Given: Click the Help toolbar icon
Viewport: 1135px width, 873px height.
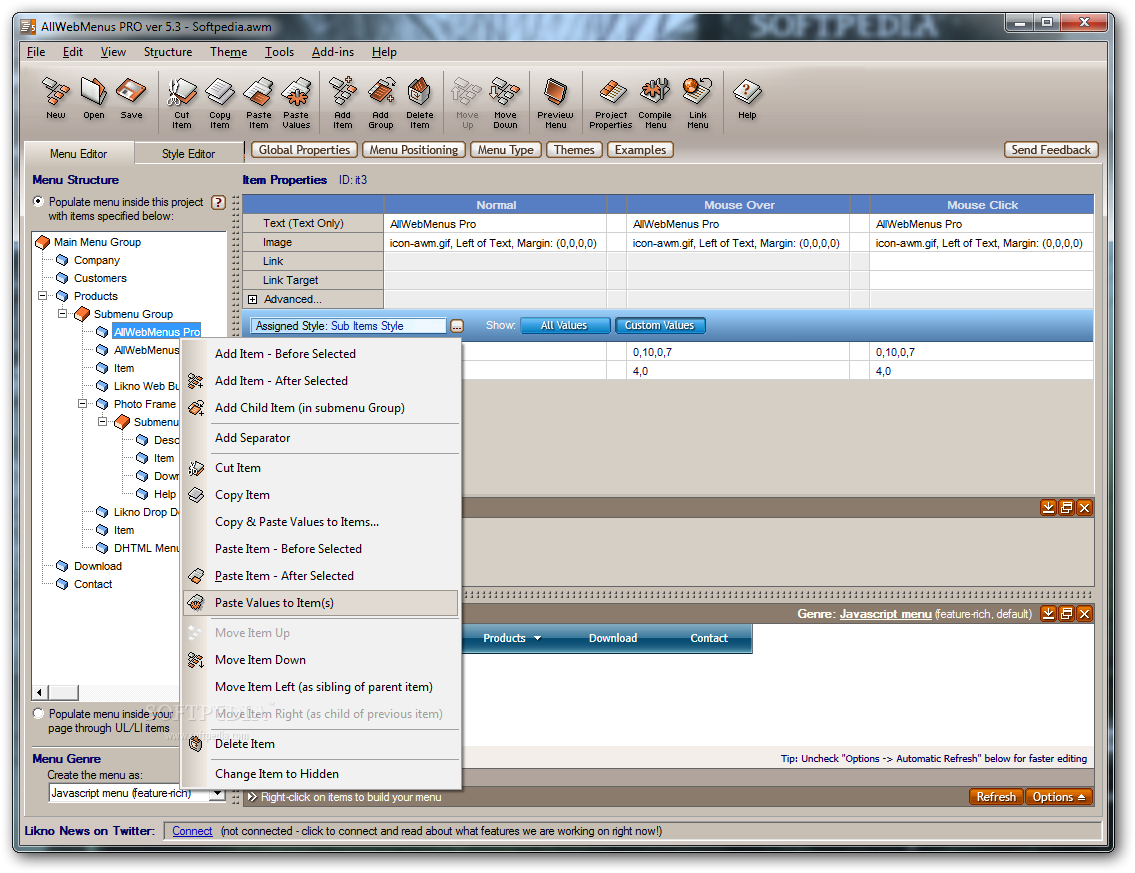Looking at the screenshot, I should tap(747, 98).
